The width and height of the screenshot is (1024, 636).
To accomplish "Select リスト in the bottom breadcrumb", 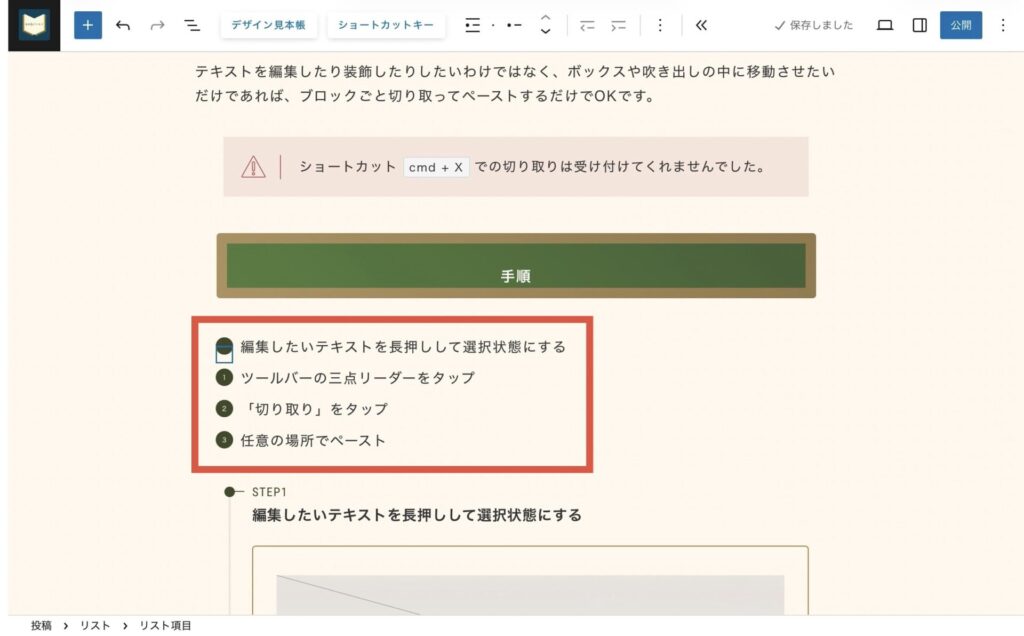I will [x=95, y=625].
